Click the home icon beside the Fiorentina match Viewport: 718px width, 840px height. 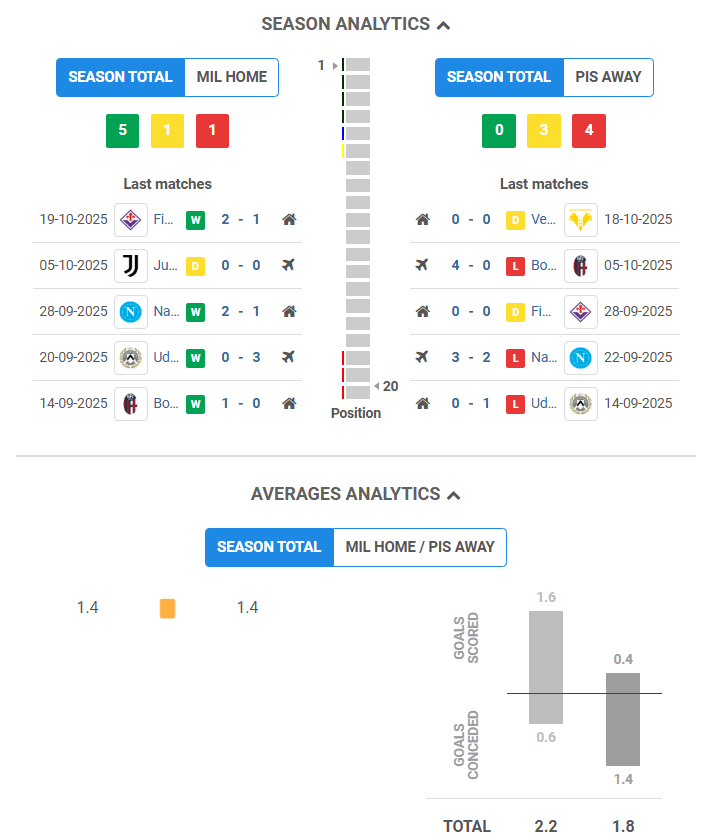(x=289, y=219)
